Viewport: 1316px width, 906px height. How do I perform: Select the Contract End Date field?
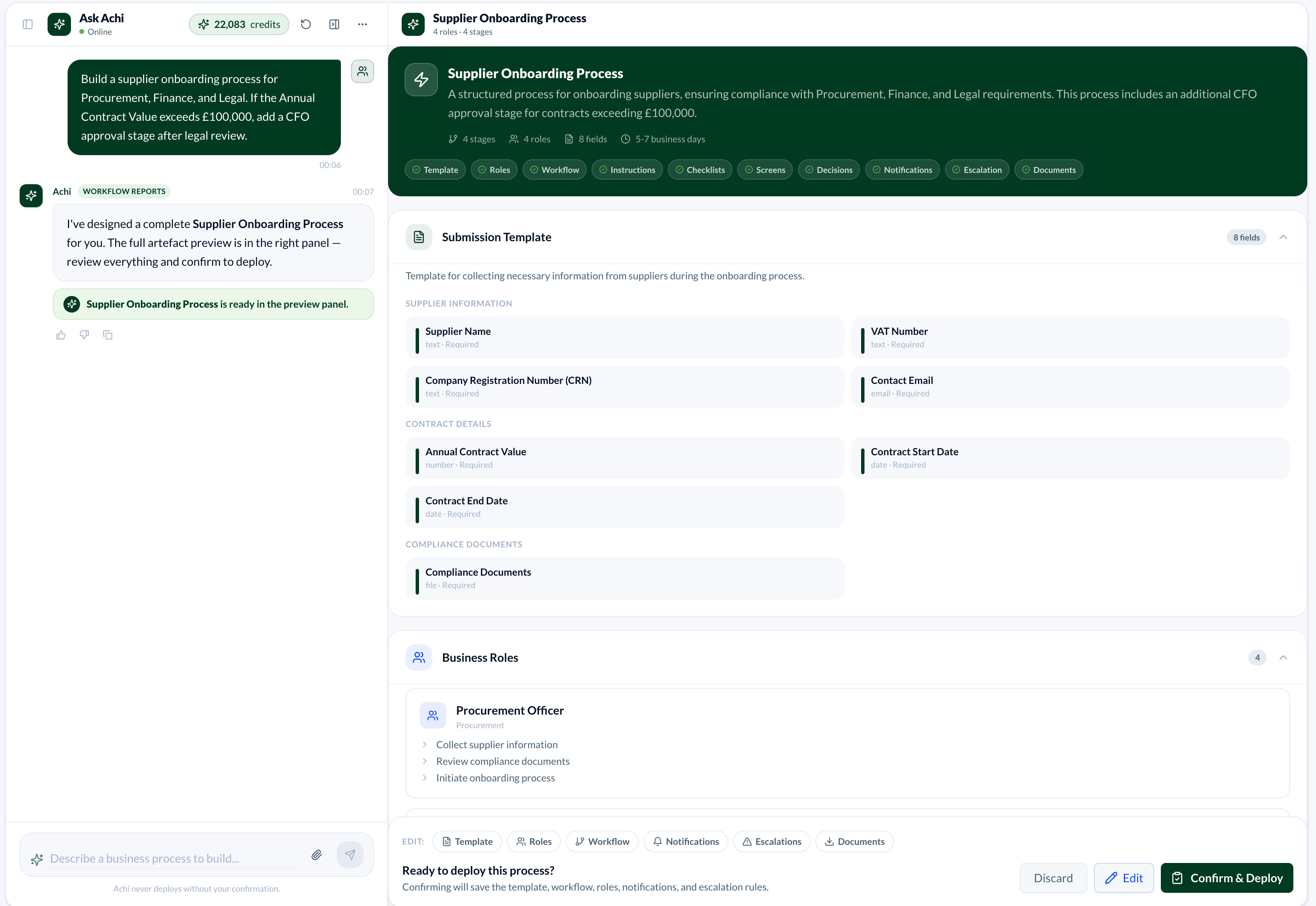(624, 507)
